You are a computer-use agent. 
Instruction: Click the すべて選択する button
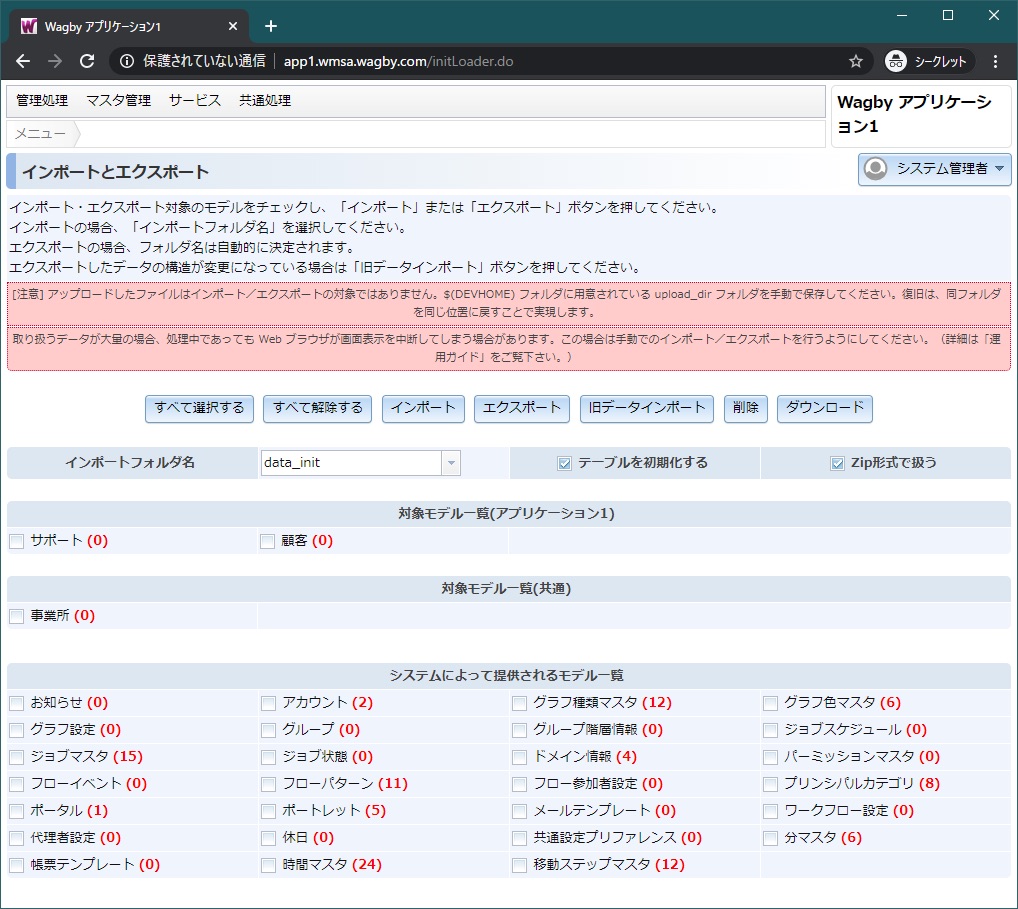pos(199,408)
